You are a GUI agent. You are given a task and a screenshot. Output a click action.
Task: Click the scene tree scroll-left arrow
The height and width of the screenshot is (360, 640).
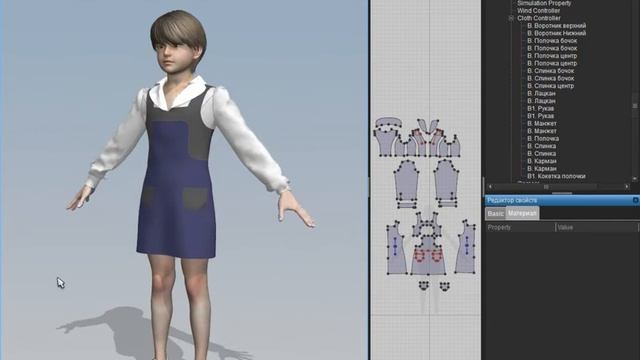(x=490, y=187)
